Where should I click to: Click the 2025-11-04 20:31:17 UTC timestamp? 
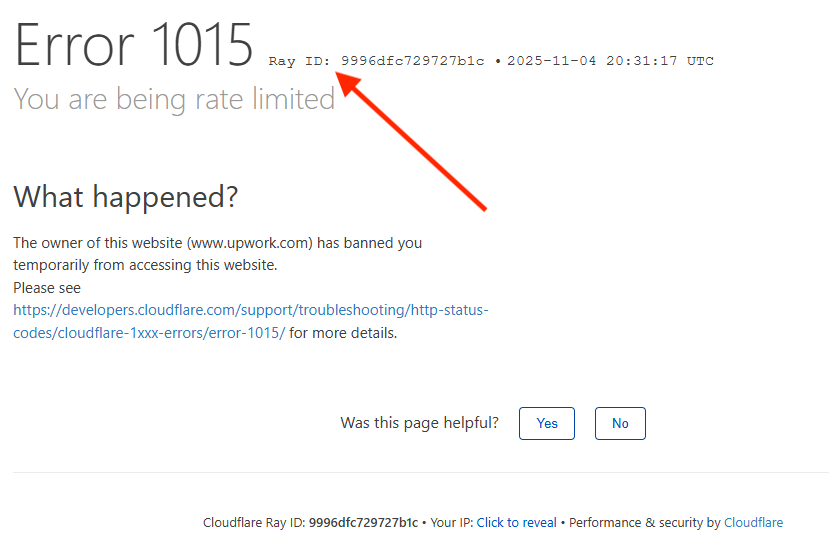coord(610,61)
